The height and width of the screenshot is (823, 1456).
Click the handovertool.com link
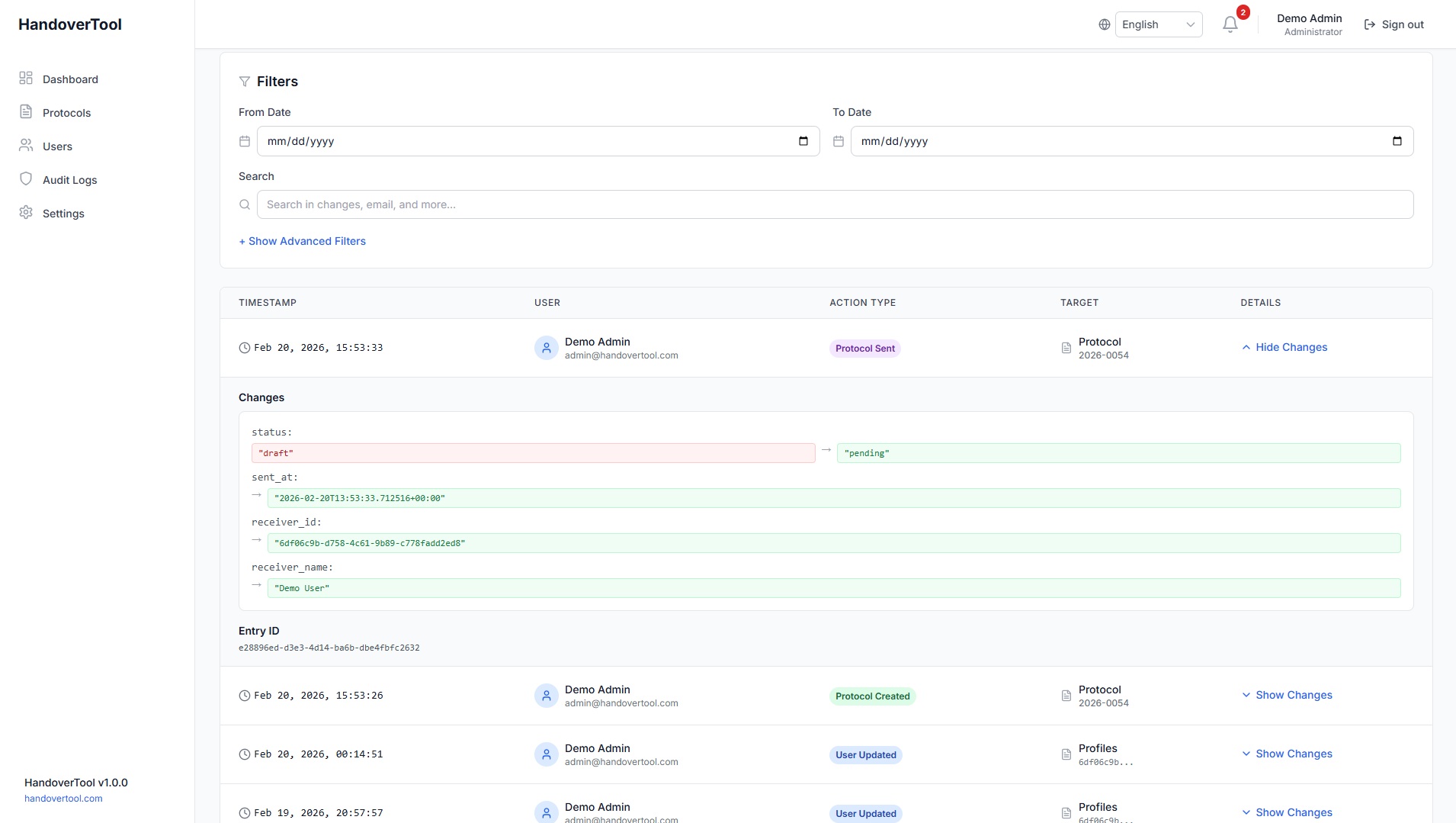tap(63, 799)
